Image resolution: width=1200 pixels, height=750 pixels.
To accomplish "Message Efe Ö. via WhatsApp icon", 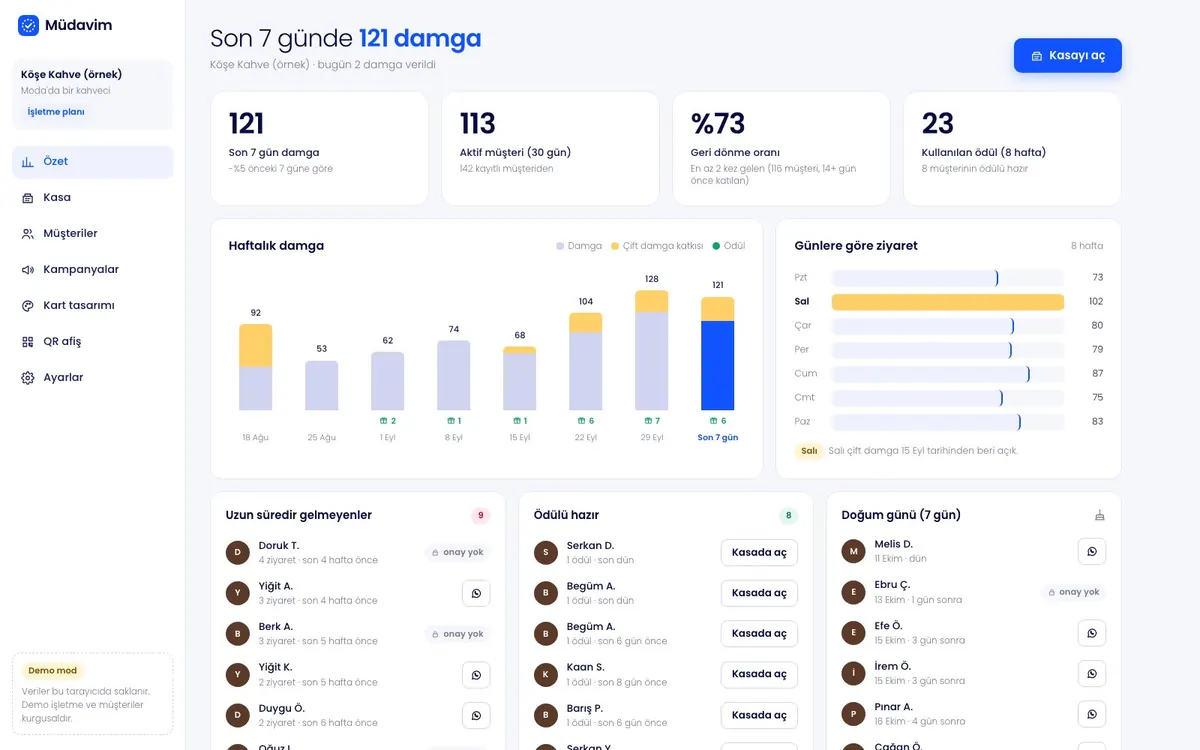I will point(1092,633).
